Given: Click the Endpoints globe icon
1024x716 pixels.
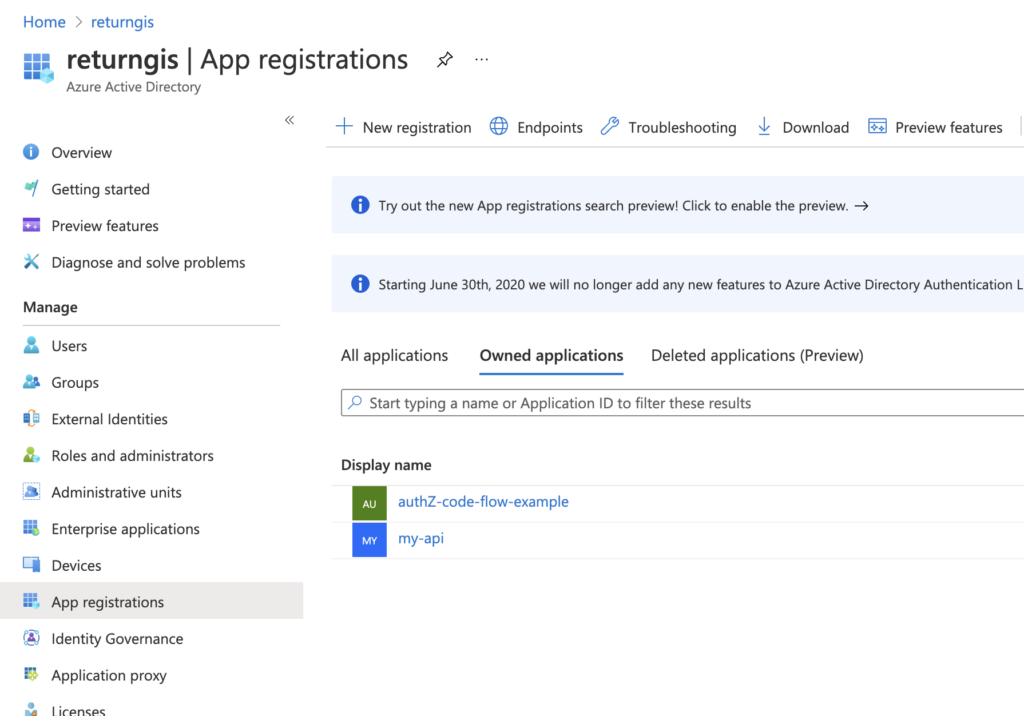Looking at the screenshot, I should 499,126.
